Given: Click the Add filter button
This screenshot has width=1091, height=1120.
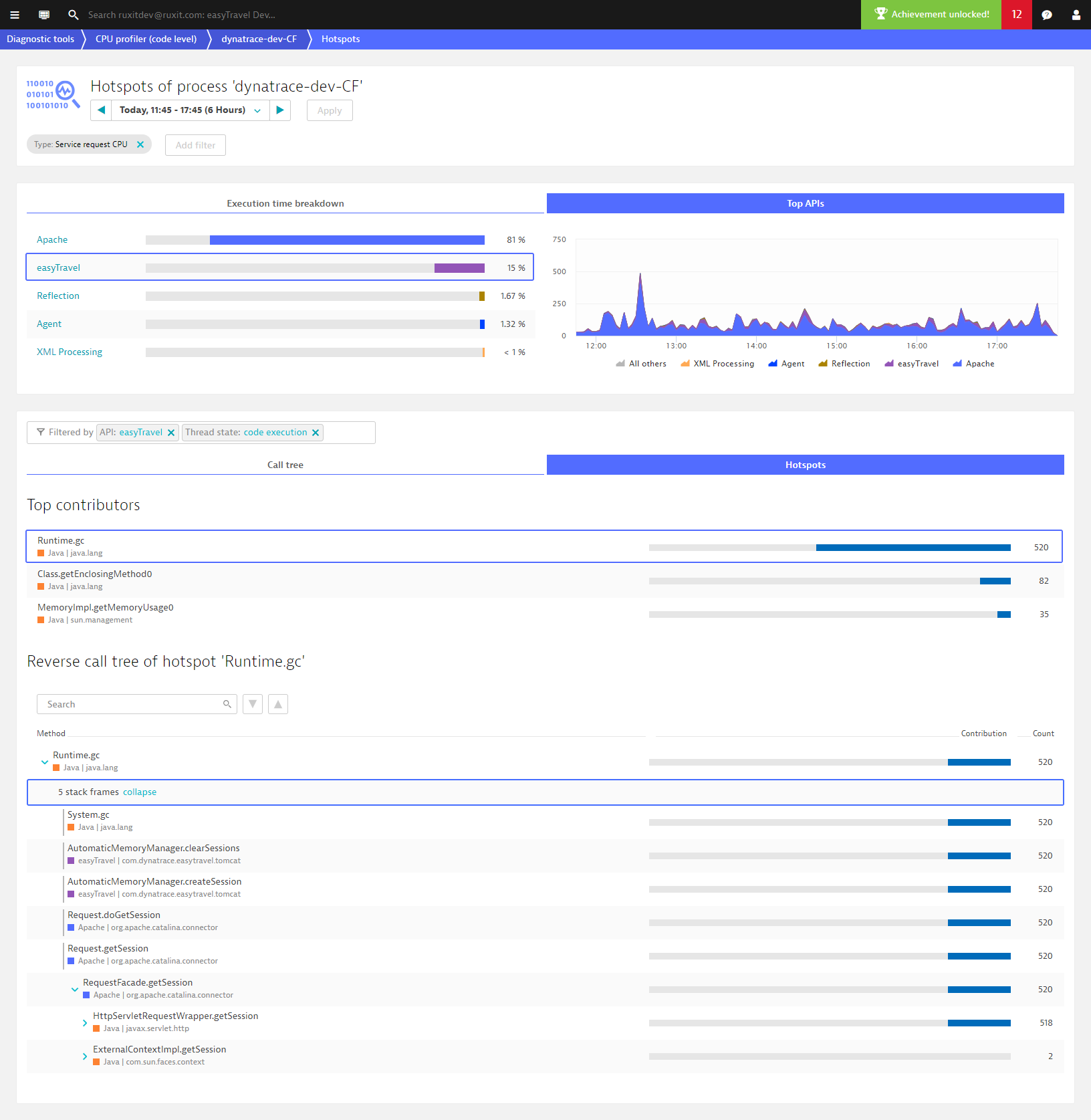Looking at the screenshot, I should coord(195,145).
